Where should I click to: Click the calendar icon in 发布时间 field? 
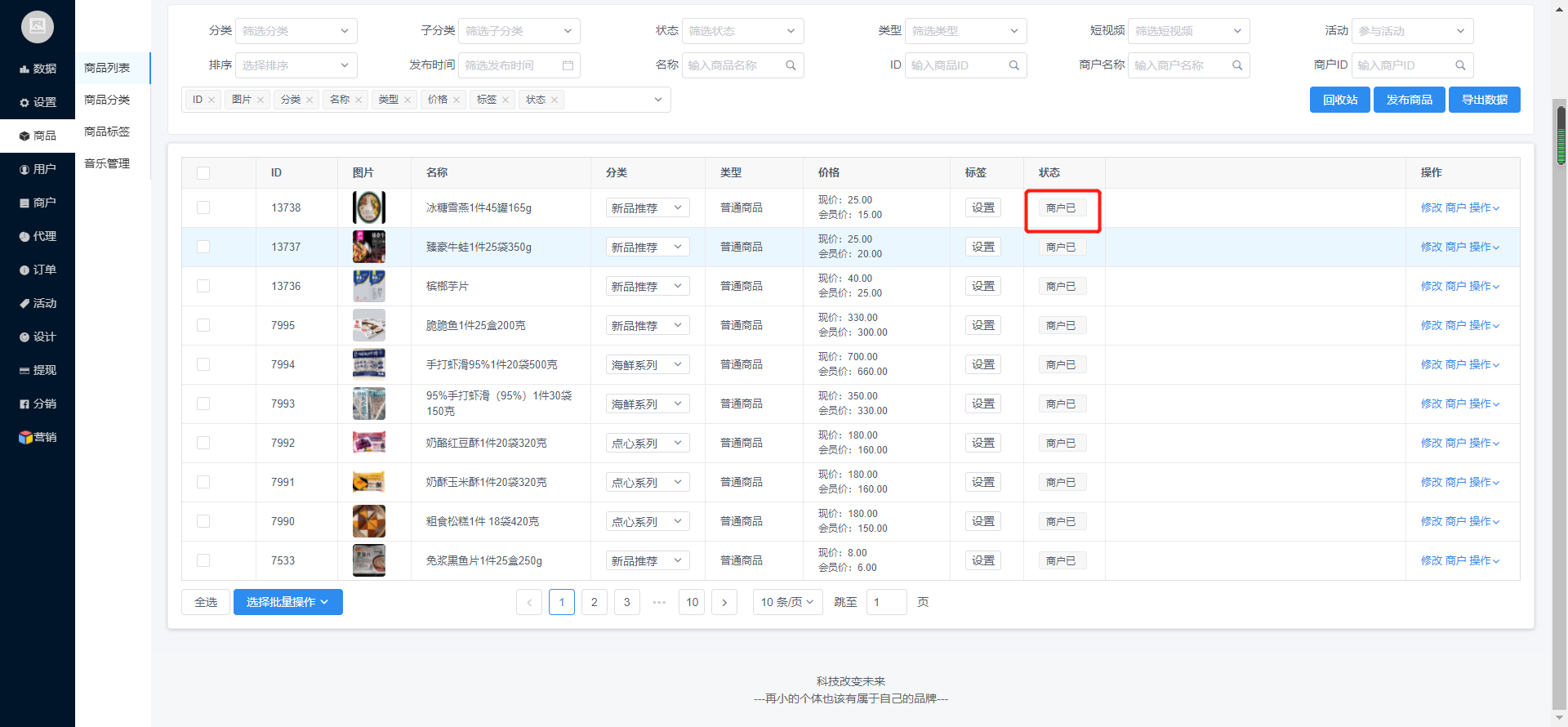coord(568,65)
